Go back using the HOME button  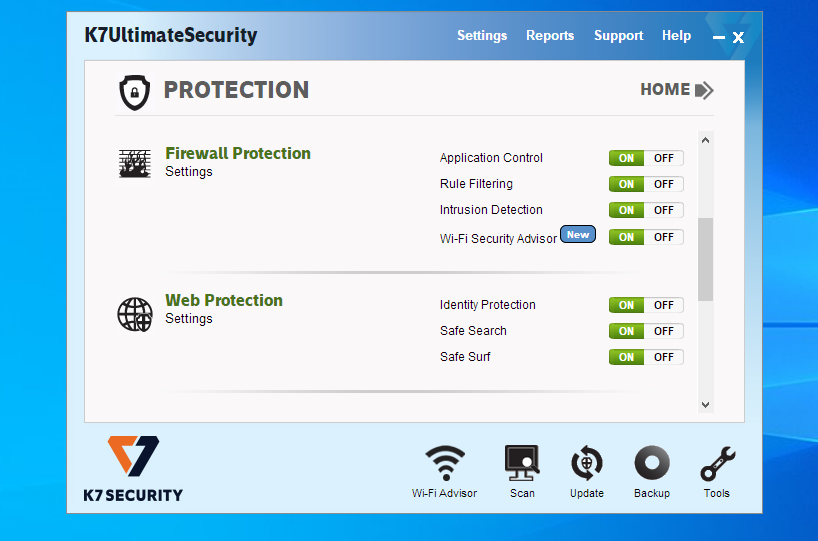677,90
